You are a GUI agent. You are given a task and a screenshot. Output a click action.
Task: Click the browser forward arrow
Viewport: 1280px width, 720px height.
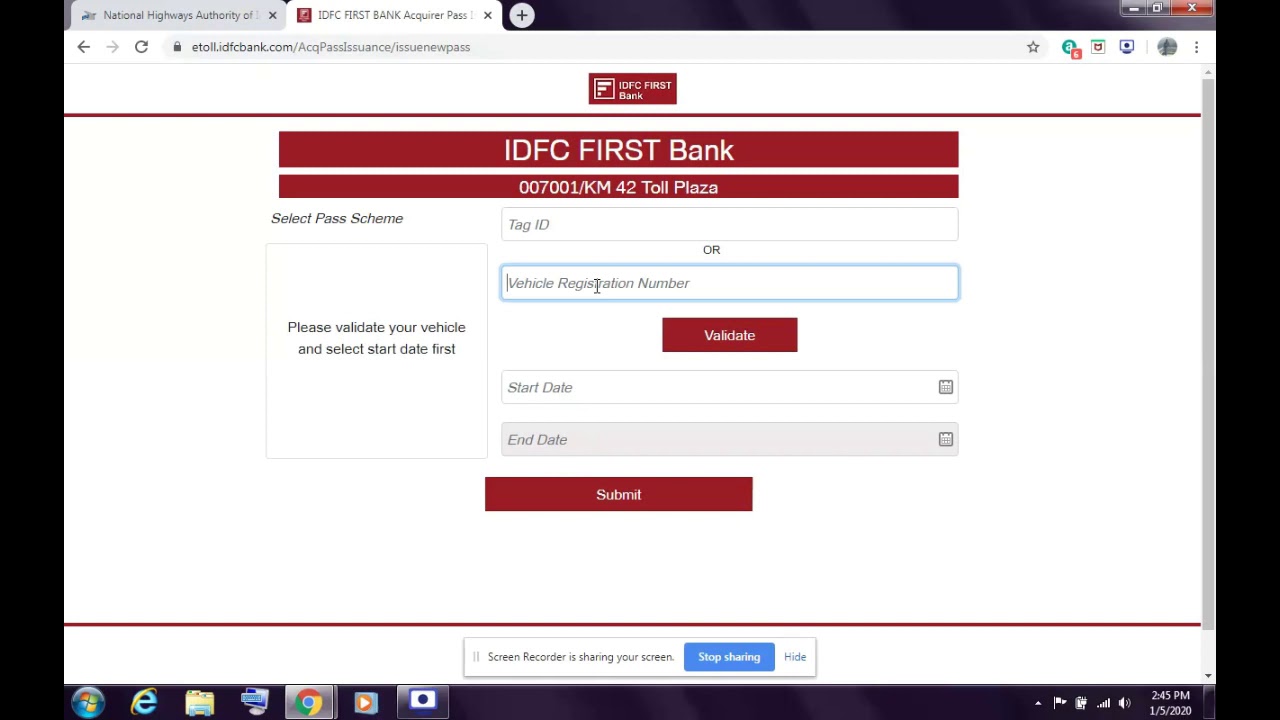(x=113, y=47)
